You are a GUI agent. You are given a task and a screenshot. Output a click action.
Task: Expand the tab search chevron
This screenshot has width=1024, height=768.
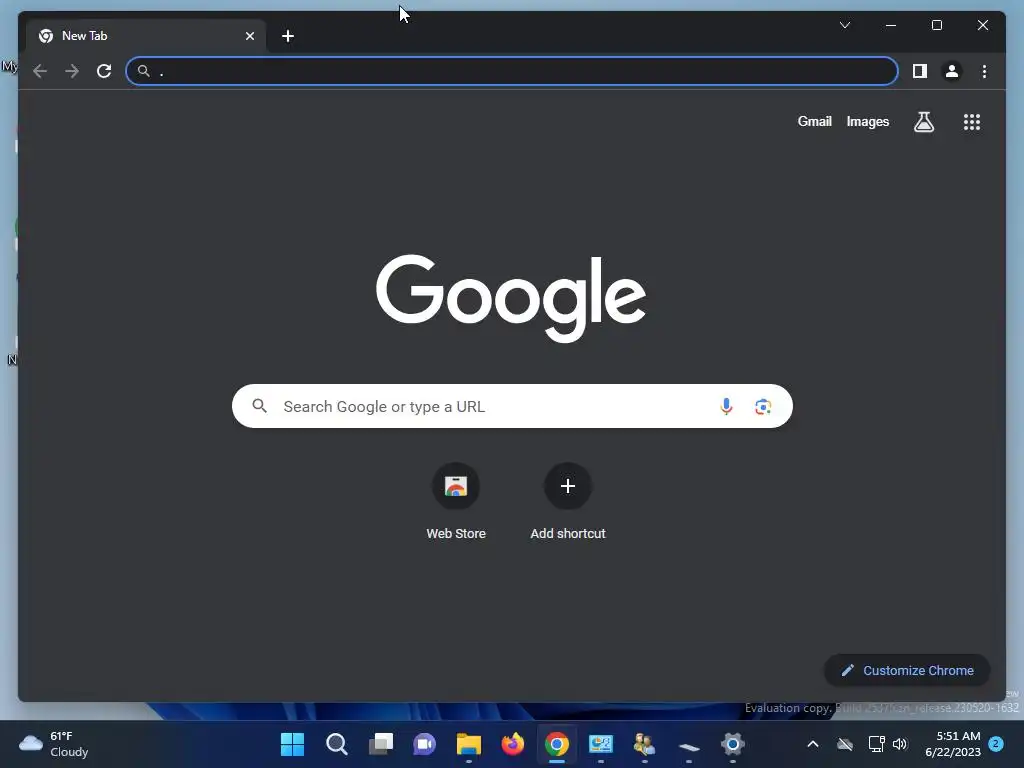pyautogui.click(x=845, y=25)
